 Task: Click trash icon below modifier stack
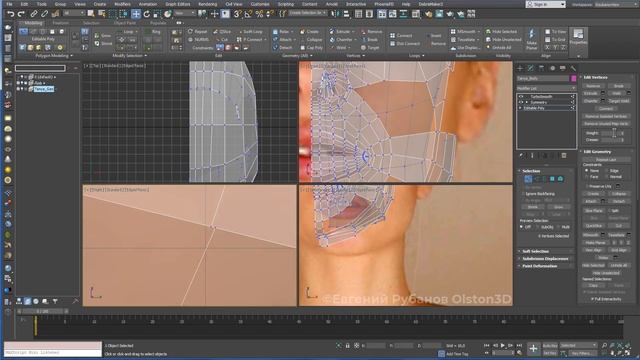564,156
